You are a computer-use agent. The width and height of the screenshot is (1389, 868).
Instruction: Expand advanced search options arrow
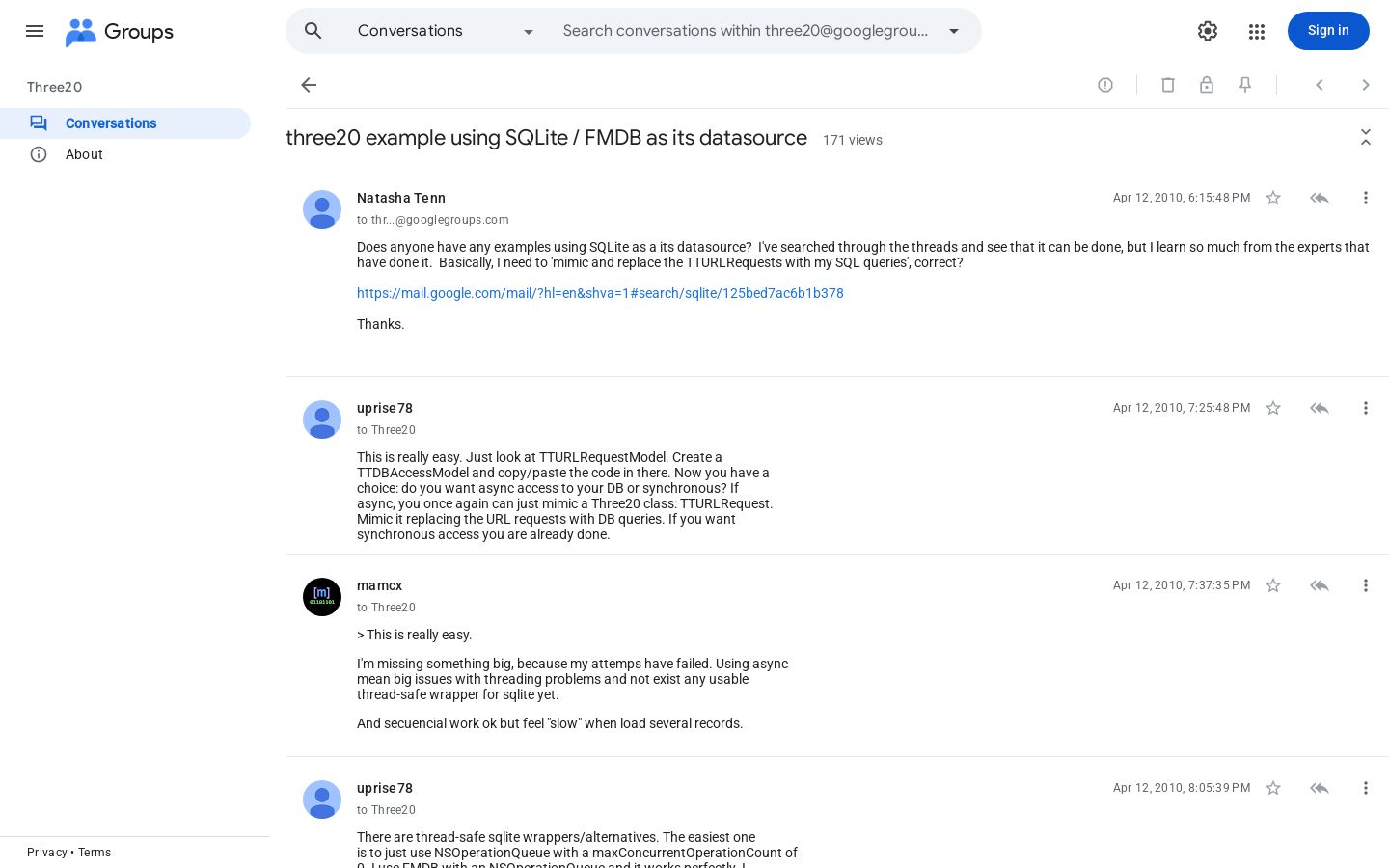point(954,31)
